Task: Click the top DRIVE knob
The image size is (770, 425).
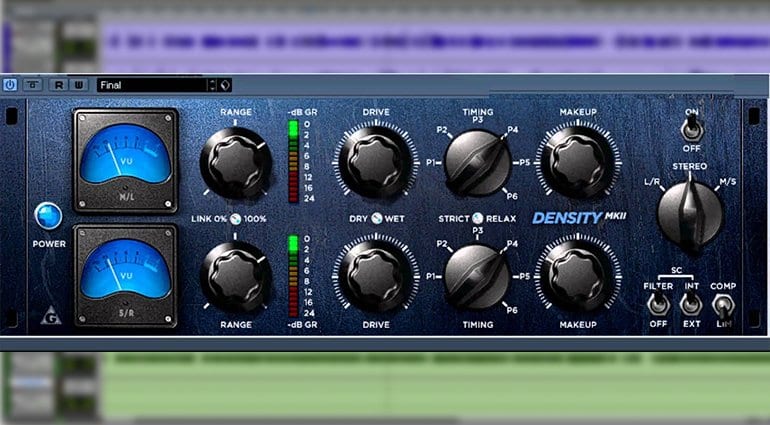Action: coord(376,162)
